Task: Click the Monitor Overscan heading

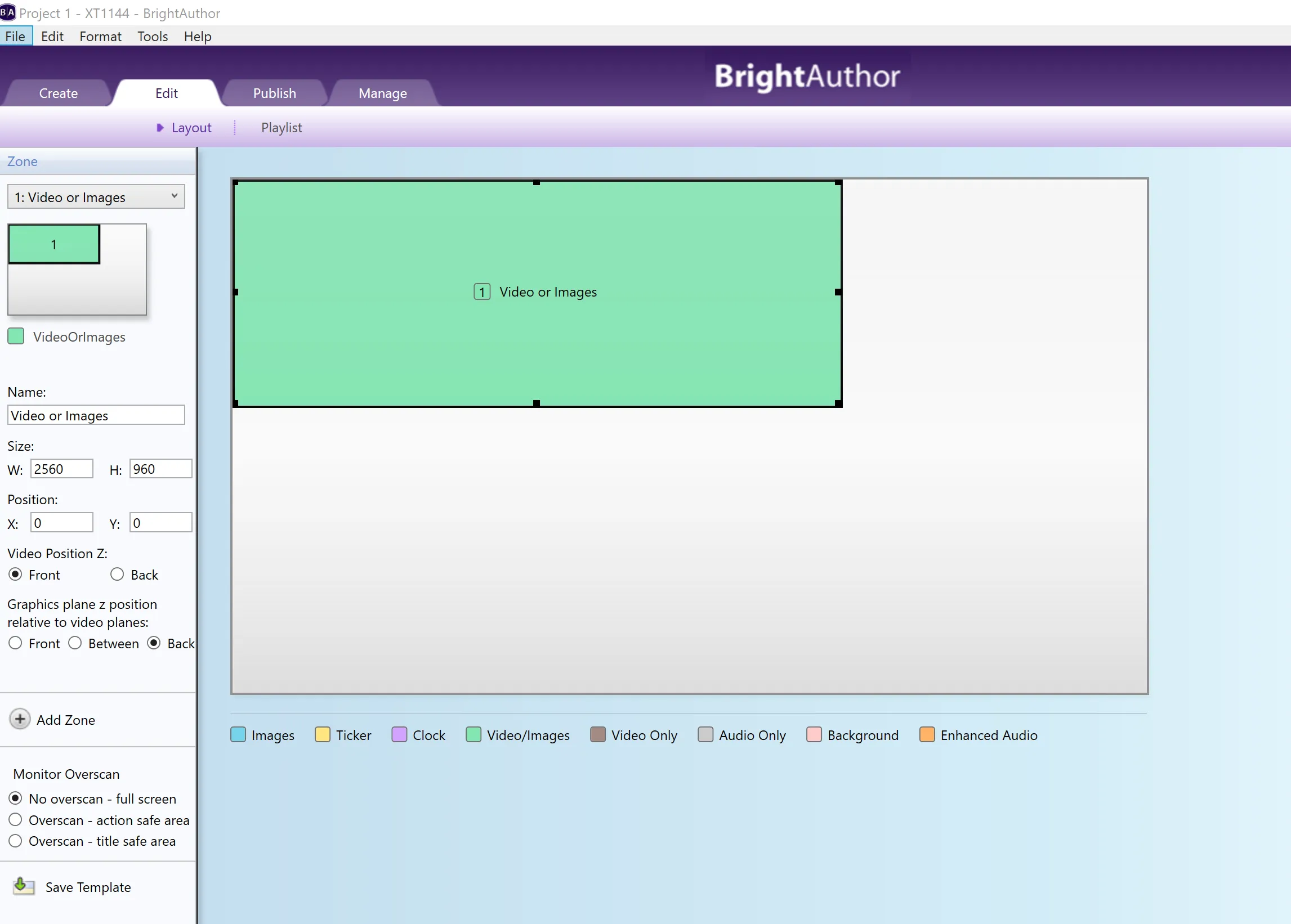Action: point(66,774)
